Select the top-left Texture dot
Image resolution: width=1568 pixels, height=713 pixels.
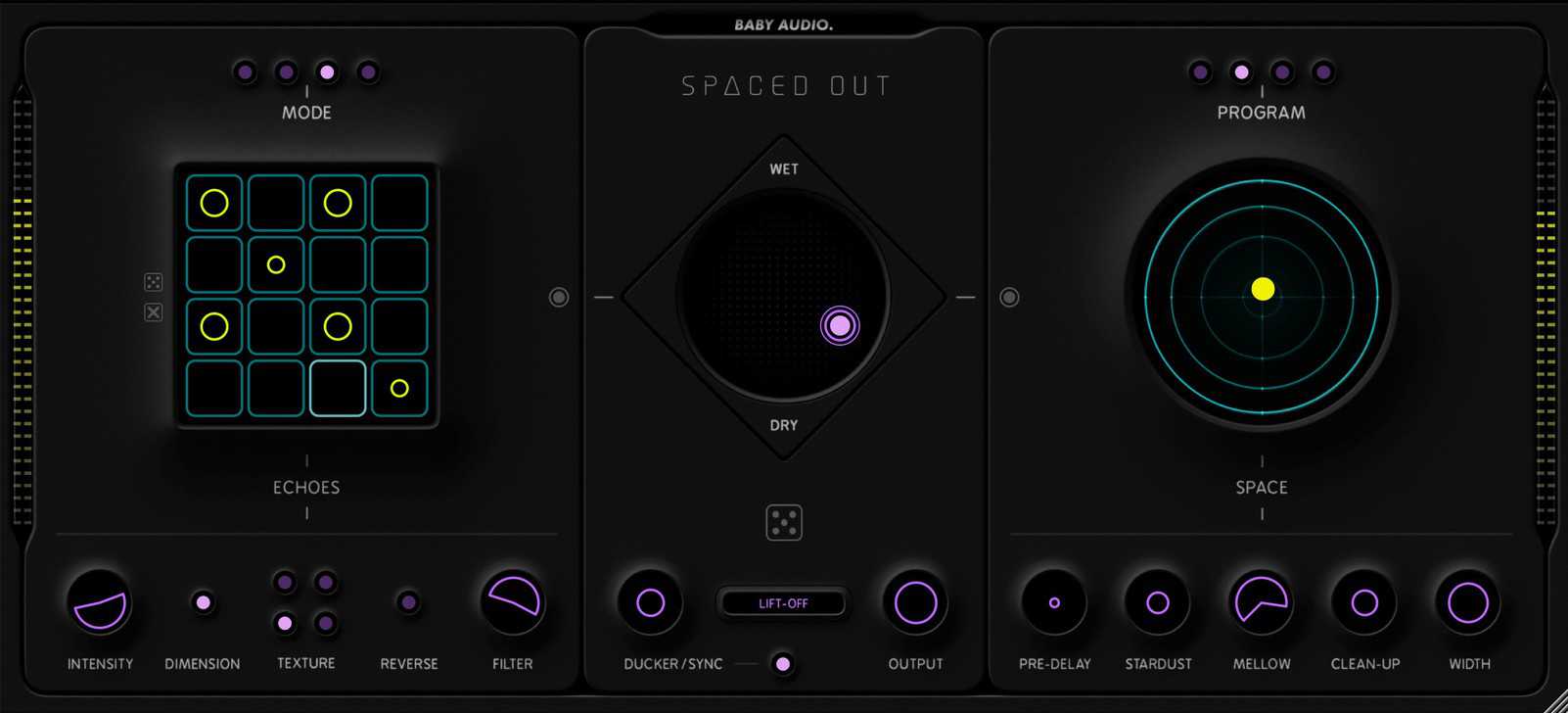click(x=285, y=583)
